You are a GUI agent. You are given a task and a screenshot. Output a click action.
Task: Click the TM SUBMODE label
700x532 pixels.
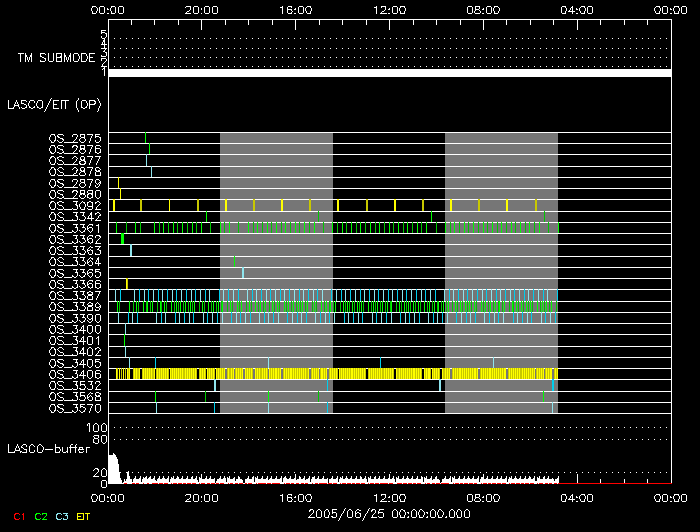[x=56, y=58]
